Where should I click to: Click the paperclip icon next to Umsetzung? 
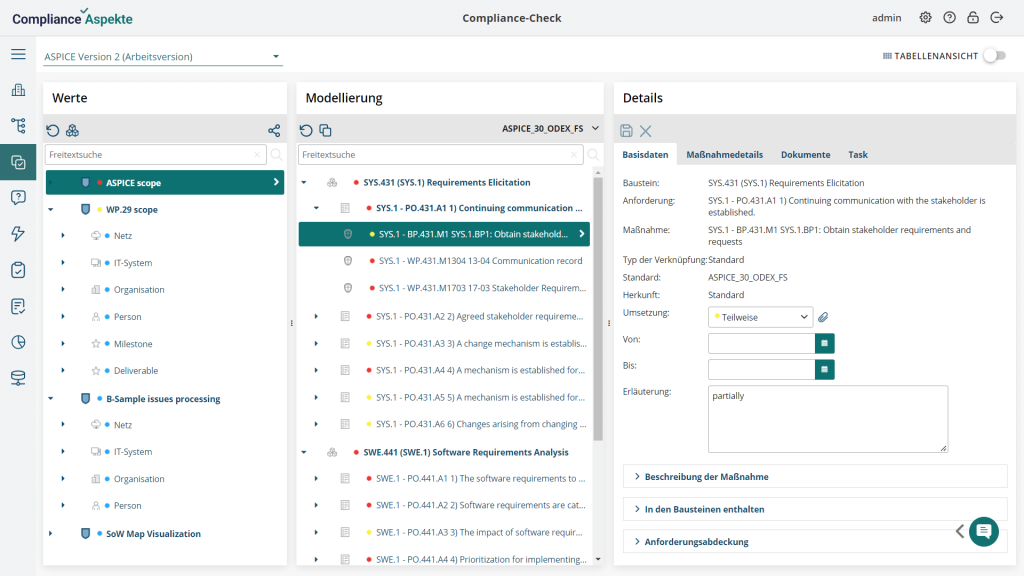coord(822,315)
